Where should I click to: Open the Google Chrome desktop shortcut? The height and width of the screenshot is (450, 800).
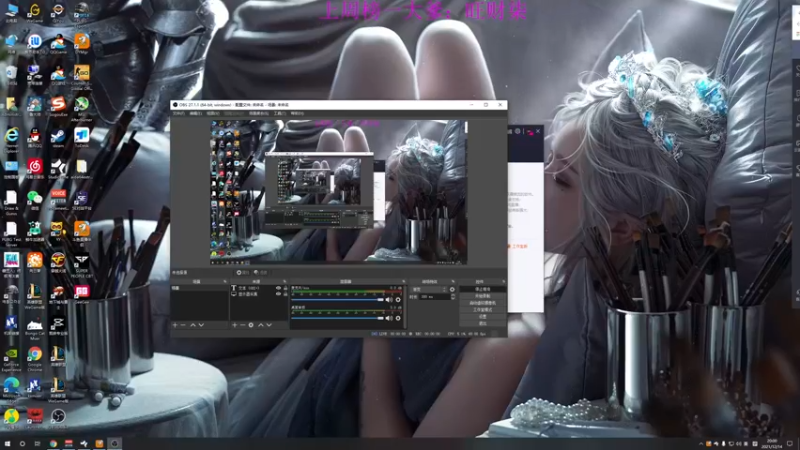click(35, 356)
